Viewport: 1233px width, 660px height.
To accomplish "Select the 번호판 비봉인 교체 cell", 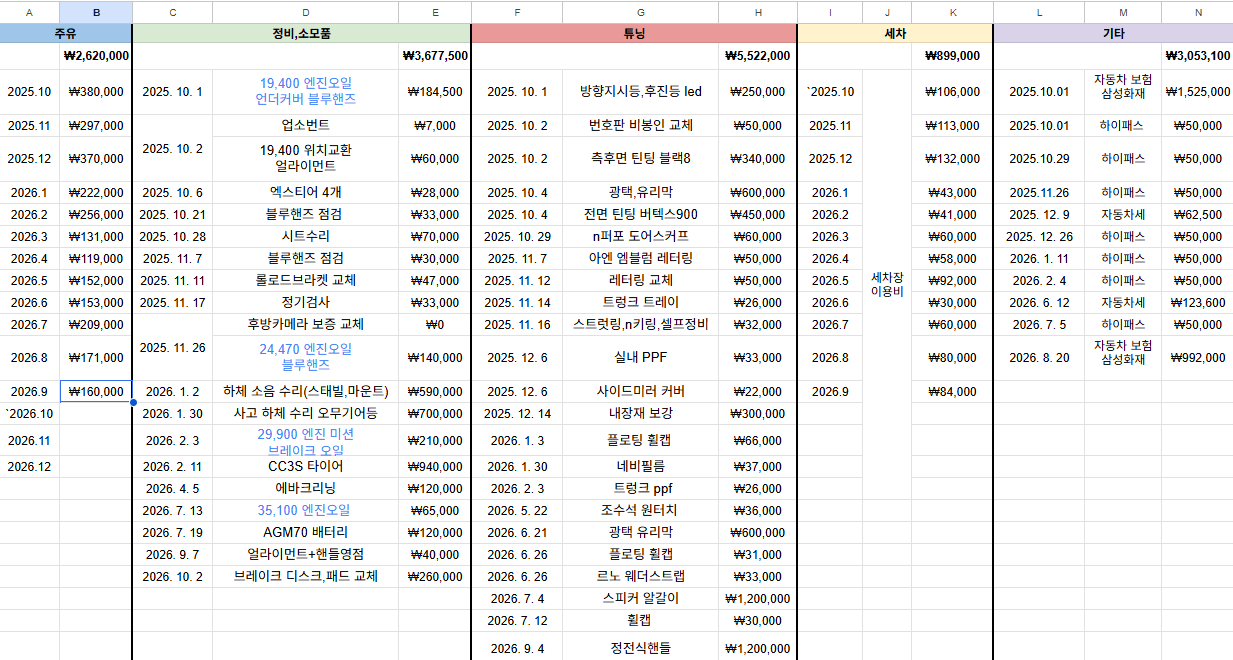I will click(640, 126).
